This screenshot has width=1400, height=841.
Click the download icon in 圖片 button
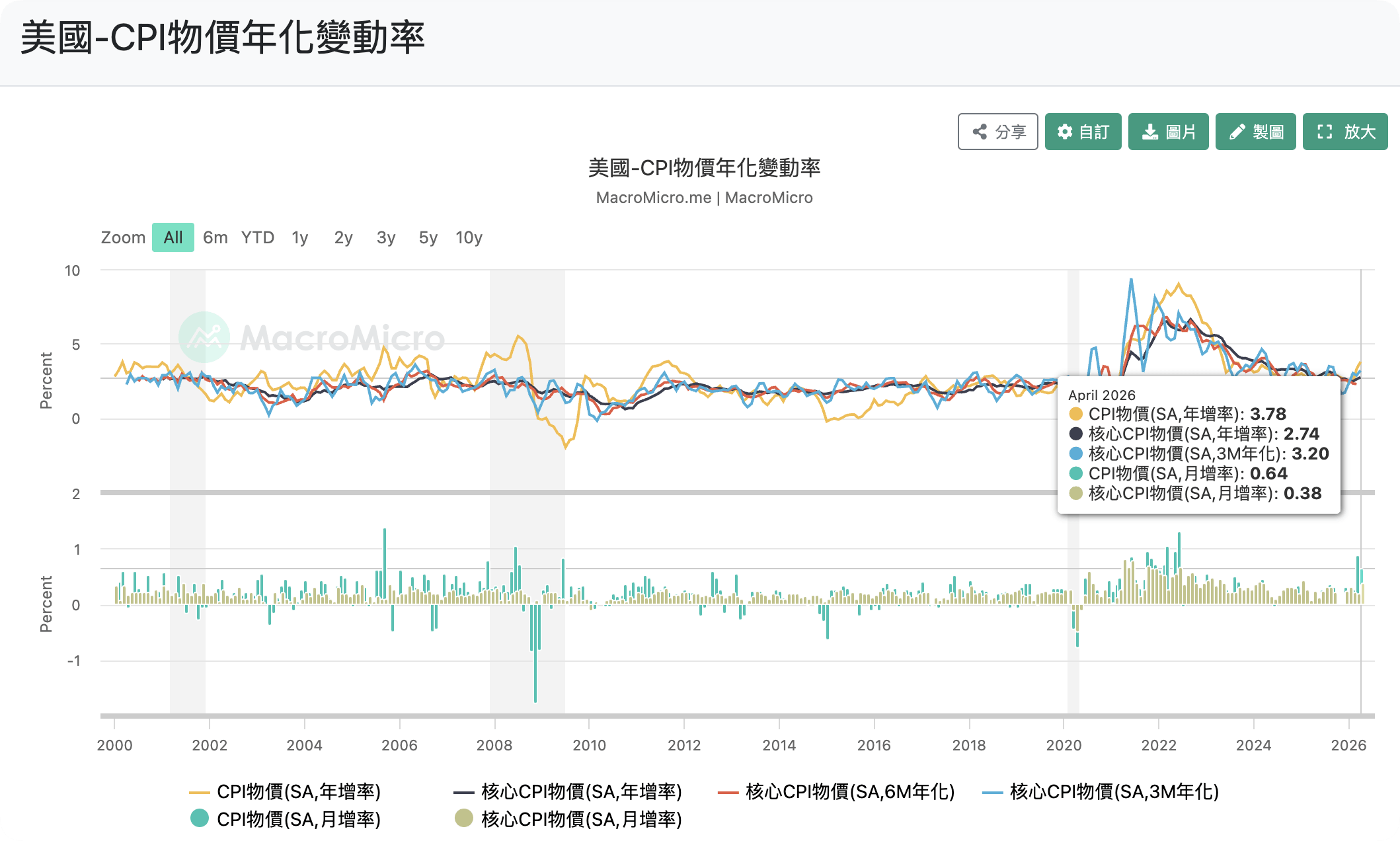[1150, 132]
